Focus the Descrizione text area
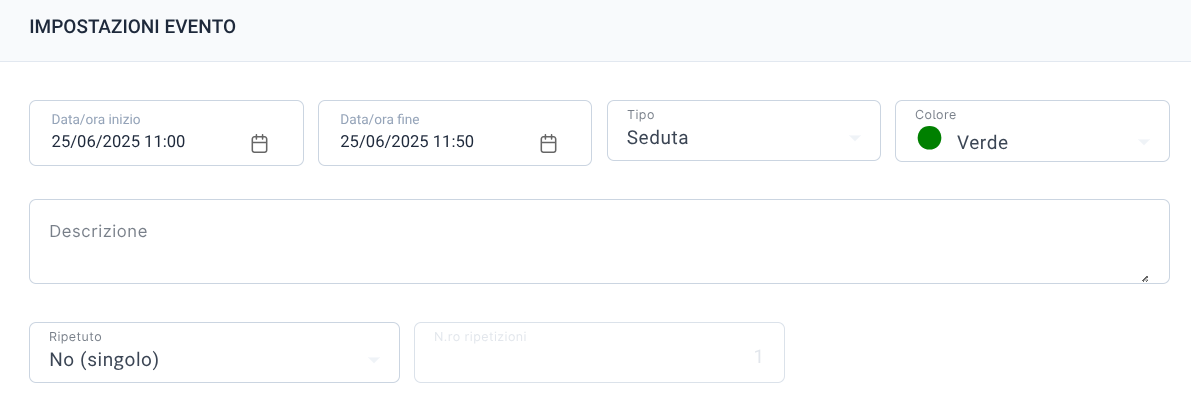This screenshot has width=1191, height=414. [x=599, y=242]
